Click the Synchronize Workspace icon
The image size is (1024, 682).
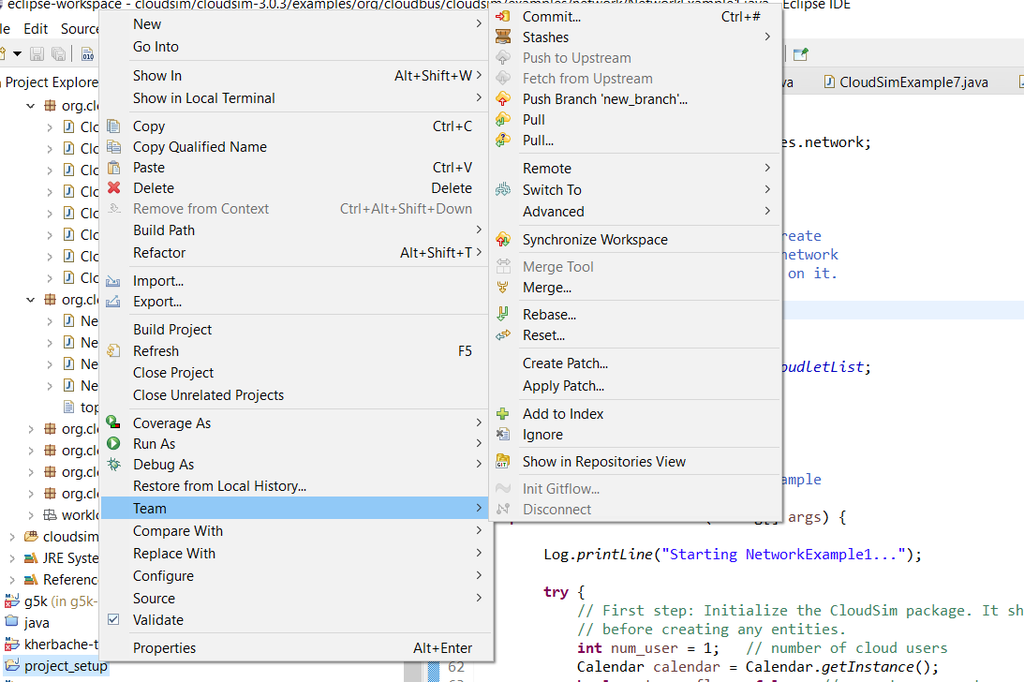point(503,239)
